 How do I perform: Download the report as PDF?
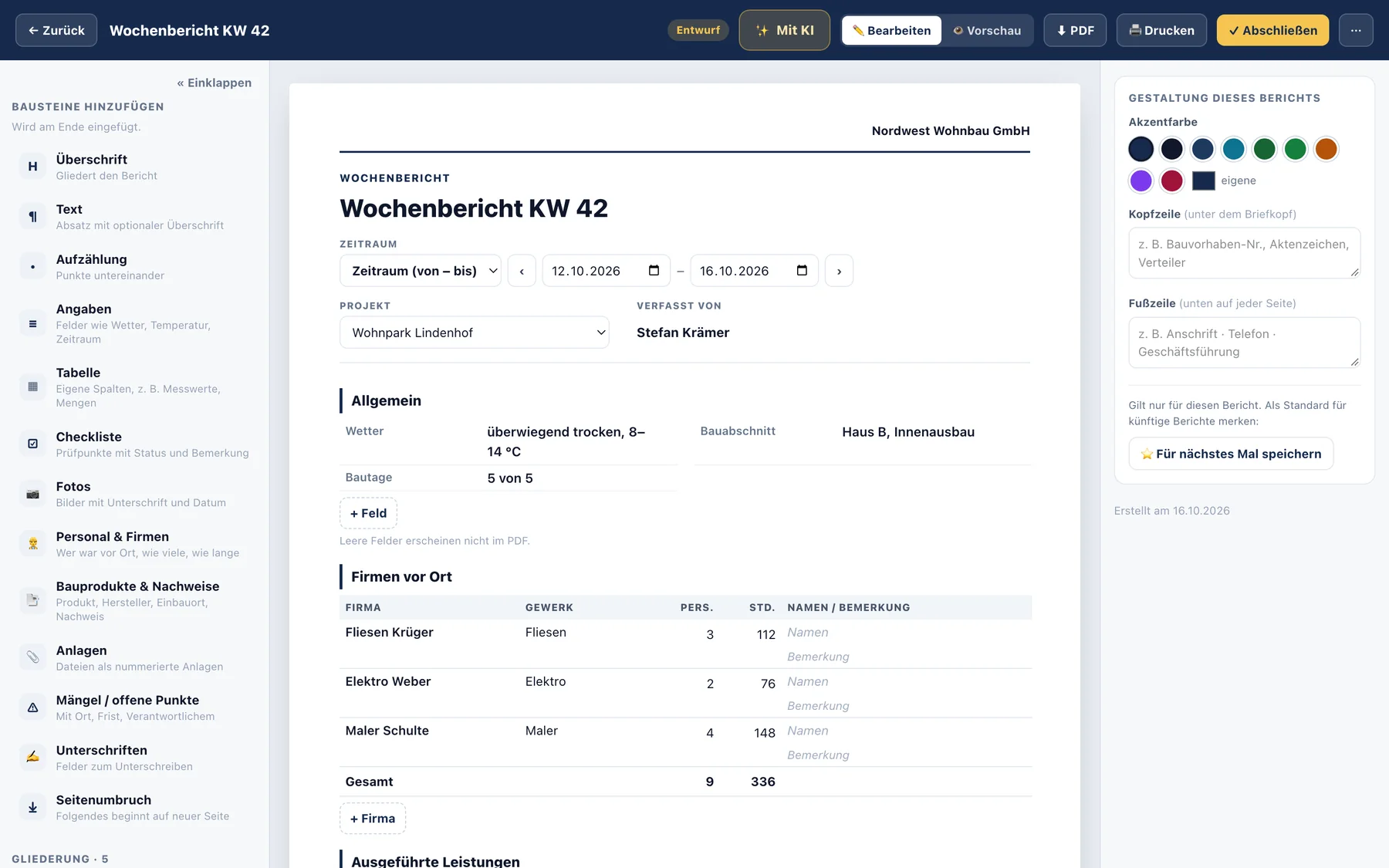tap(1075, 30)
